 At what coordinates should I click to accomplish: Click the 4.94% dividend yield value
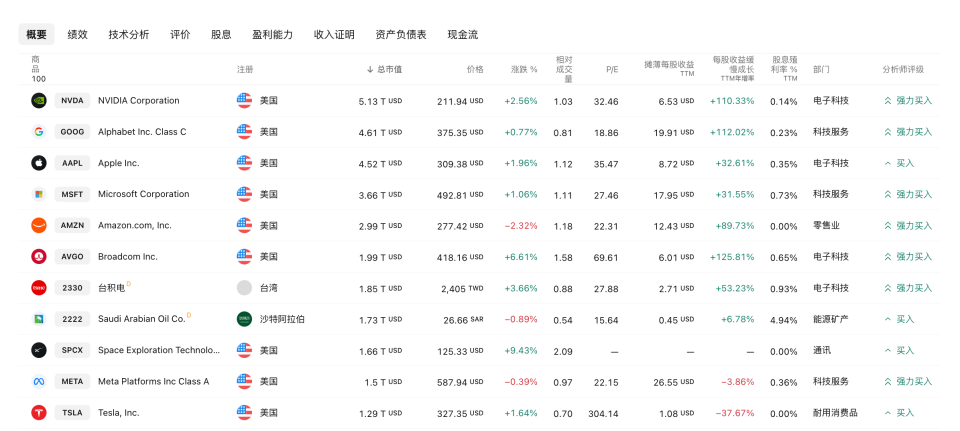(784, 320)
